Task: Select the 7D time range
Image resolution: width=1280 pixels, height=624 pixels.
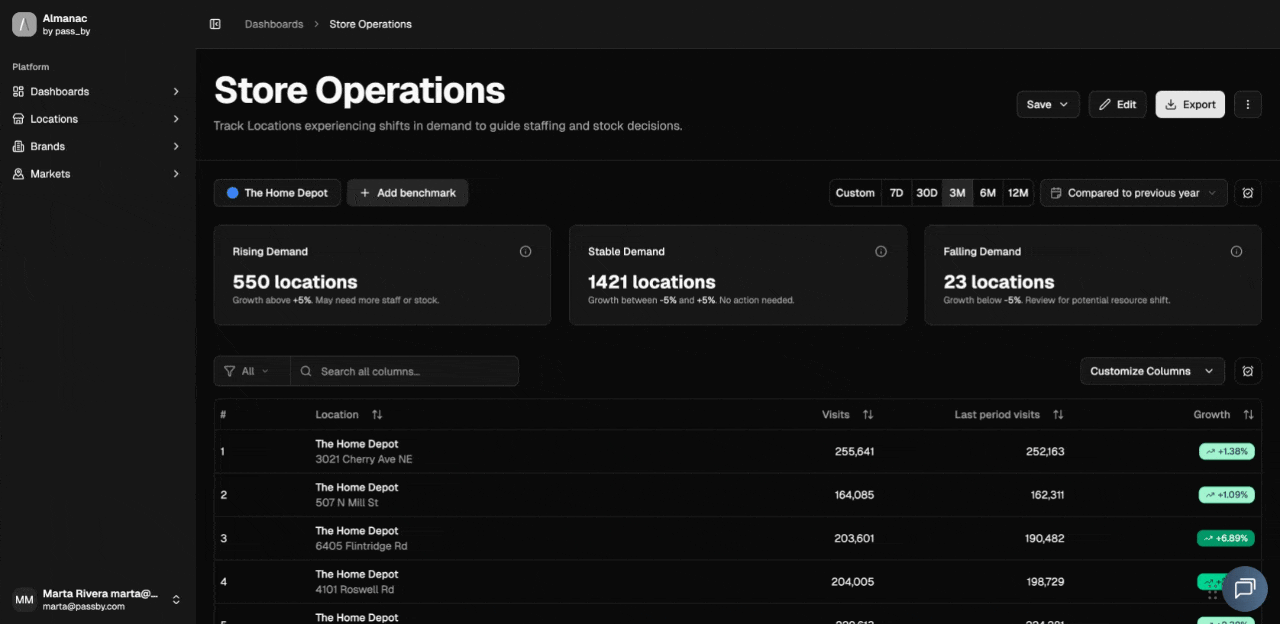Action: pyautogui.click(x=896, y=193)
